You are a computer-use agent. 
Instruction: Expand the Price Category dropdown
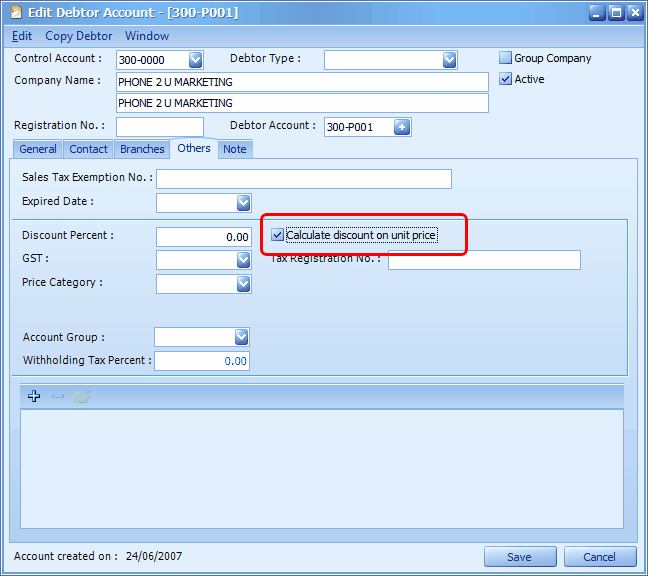pyautogui.click(x=244, y=284)
